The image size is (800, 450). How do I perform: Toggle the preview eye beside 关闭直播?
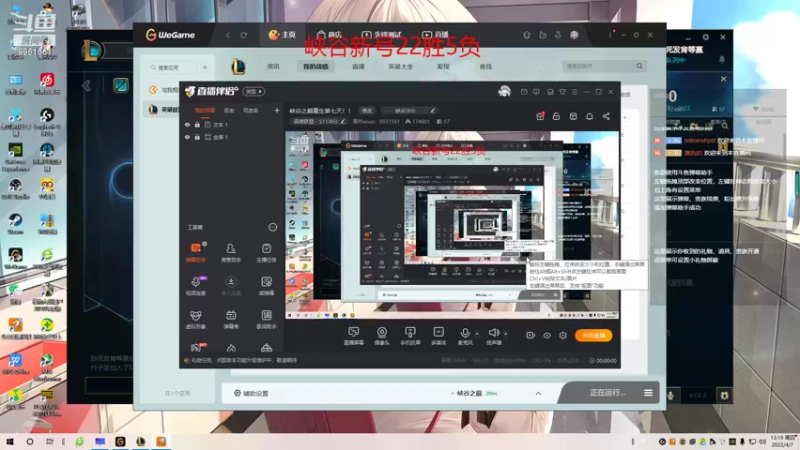pyautogui.click(x=546, y=336)
